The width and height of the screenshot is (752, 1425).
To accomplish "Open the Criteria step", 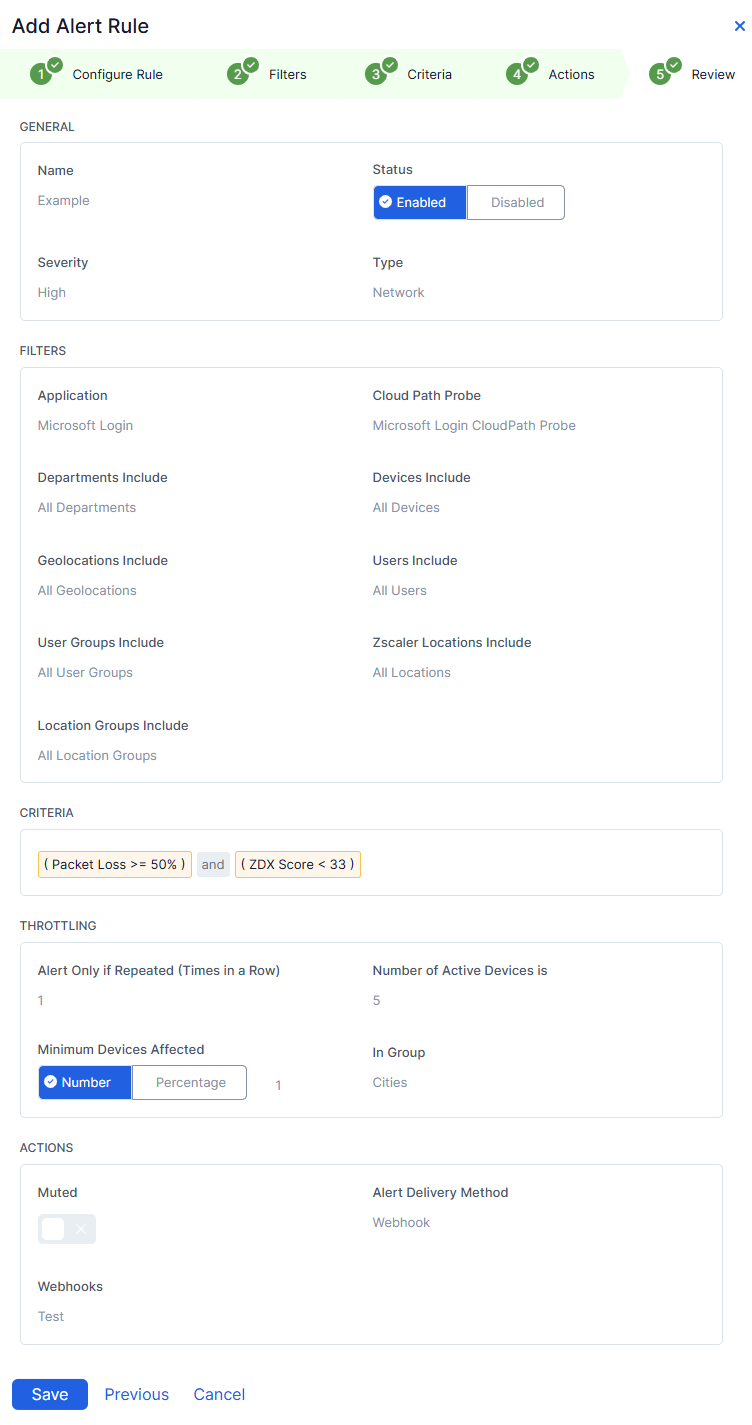I will click(429, 75).
